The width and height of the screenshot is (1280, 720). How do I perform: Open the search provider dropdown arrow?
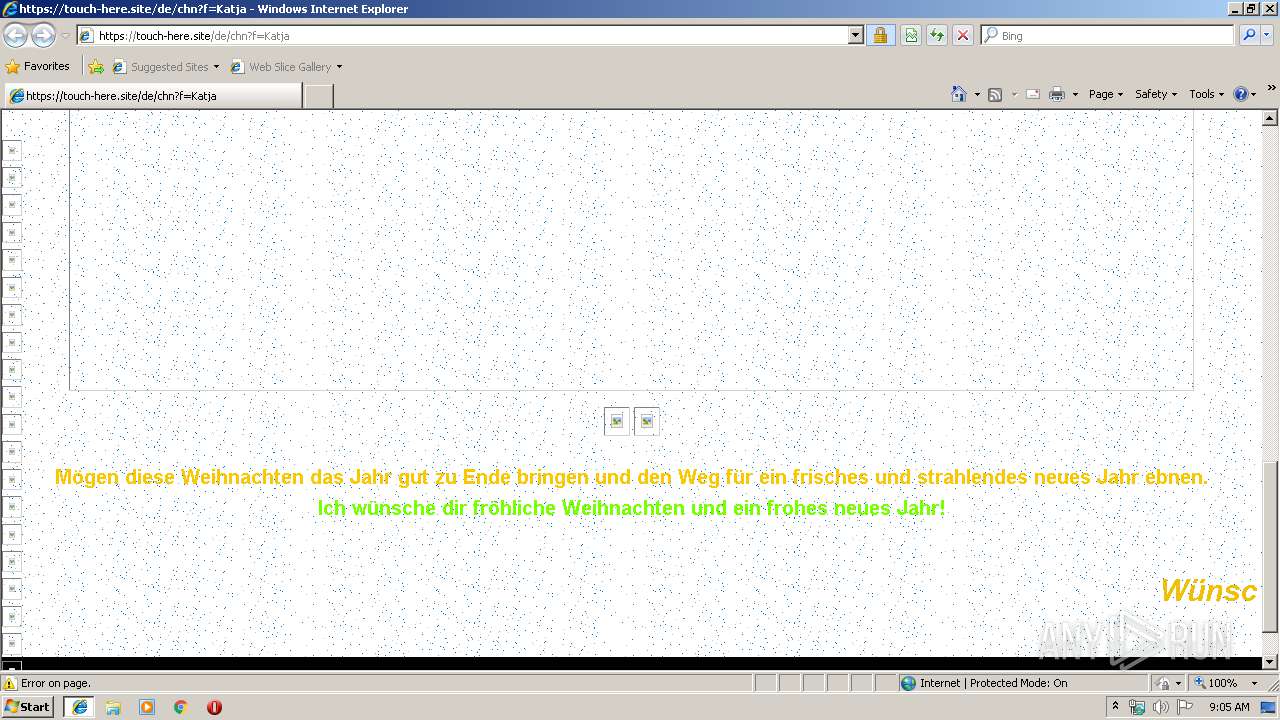(1268, 35)
